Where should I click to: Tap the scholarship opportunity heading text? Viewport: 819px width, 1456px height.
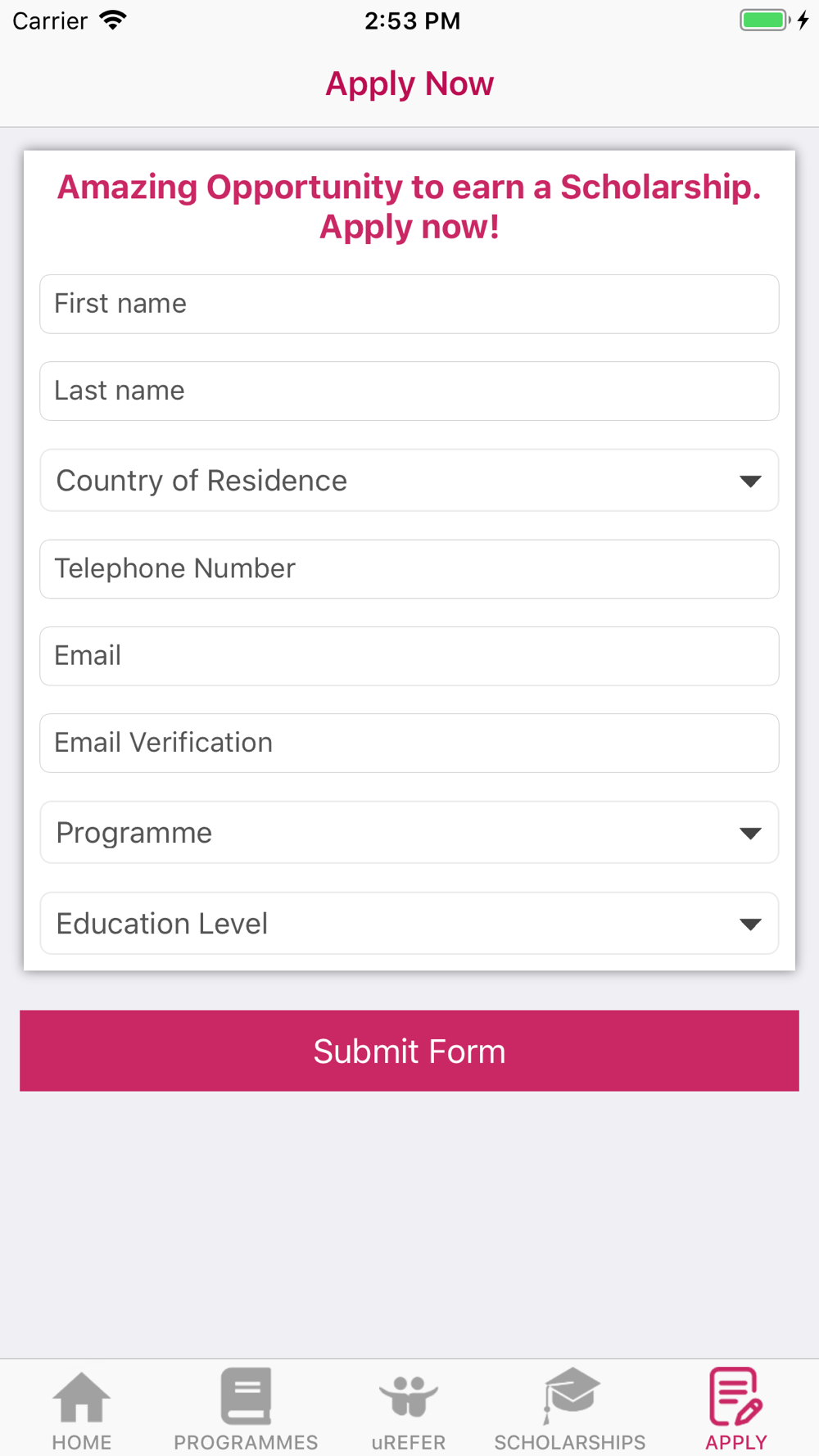[409, 207]
